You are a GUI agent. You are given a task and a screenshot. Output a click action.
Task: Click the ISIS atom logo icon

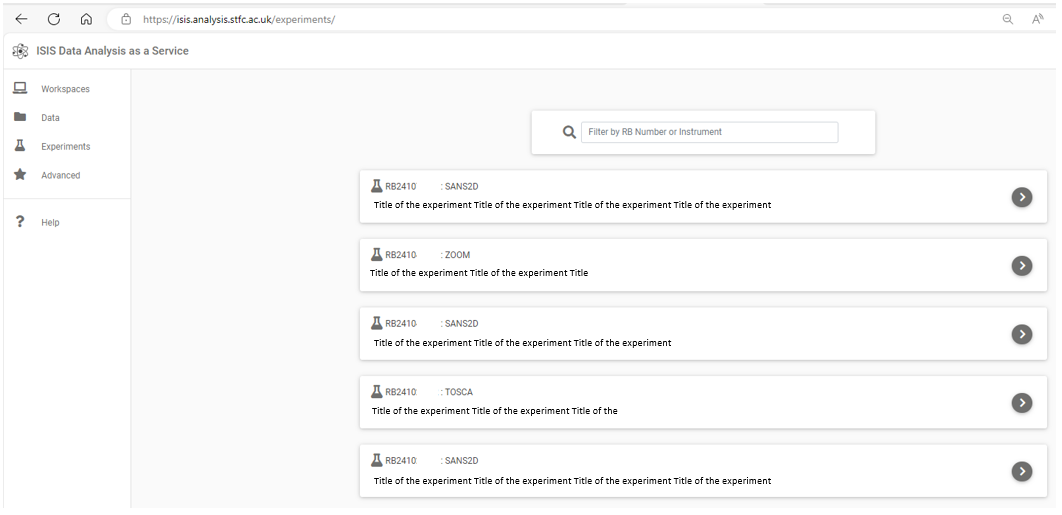point(21,51)
